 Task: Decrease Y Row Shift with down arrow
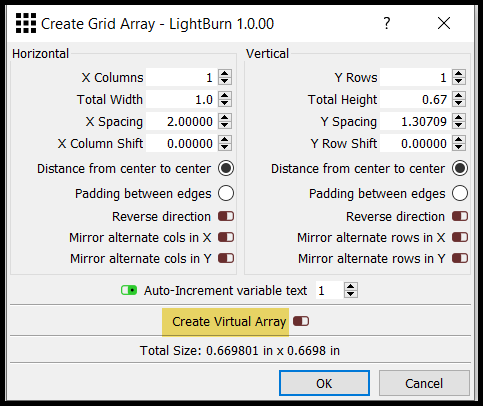459,147
